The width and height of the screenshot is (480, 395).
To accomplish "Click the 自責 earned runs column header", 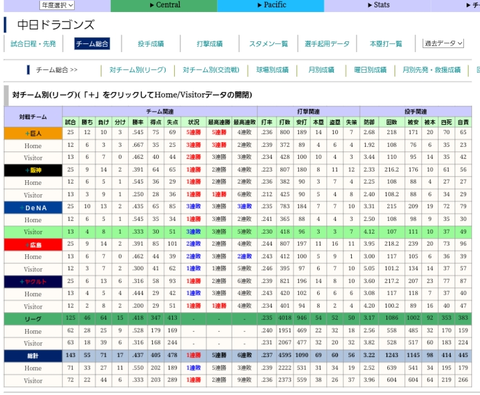I will point(463,122).
